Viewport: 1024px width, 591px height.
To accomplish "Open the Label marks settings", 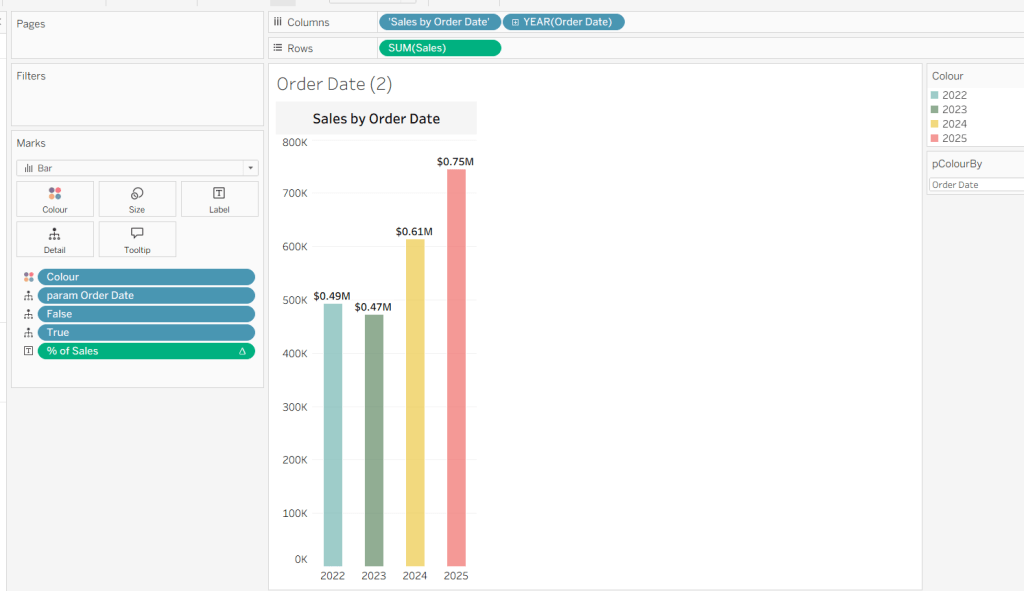I will (219, 199).
